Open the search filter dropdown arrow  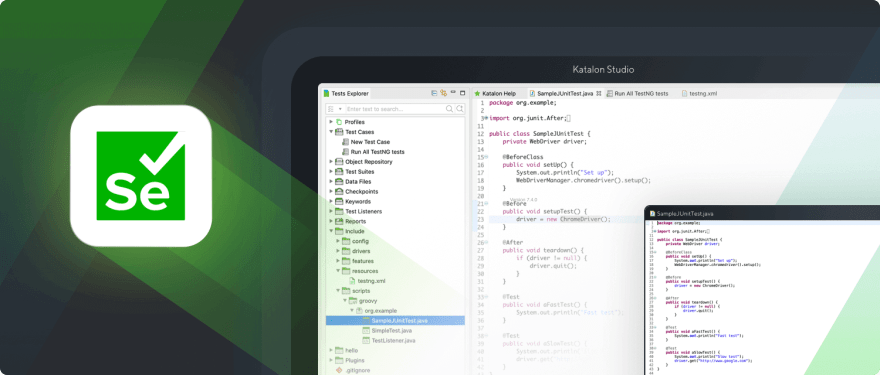point(340,109)
